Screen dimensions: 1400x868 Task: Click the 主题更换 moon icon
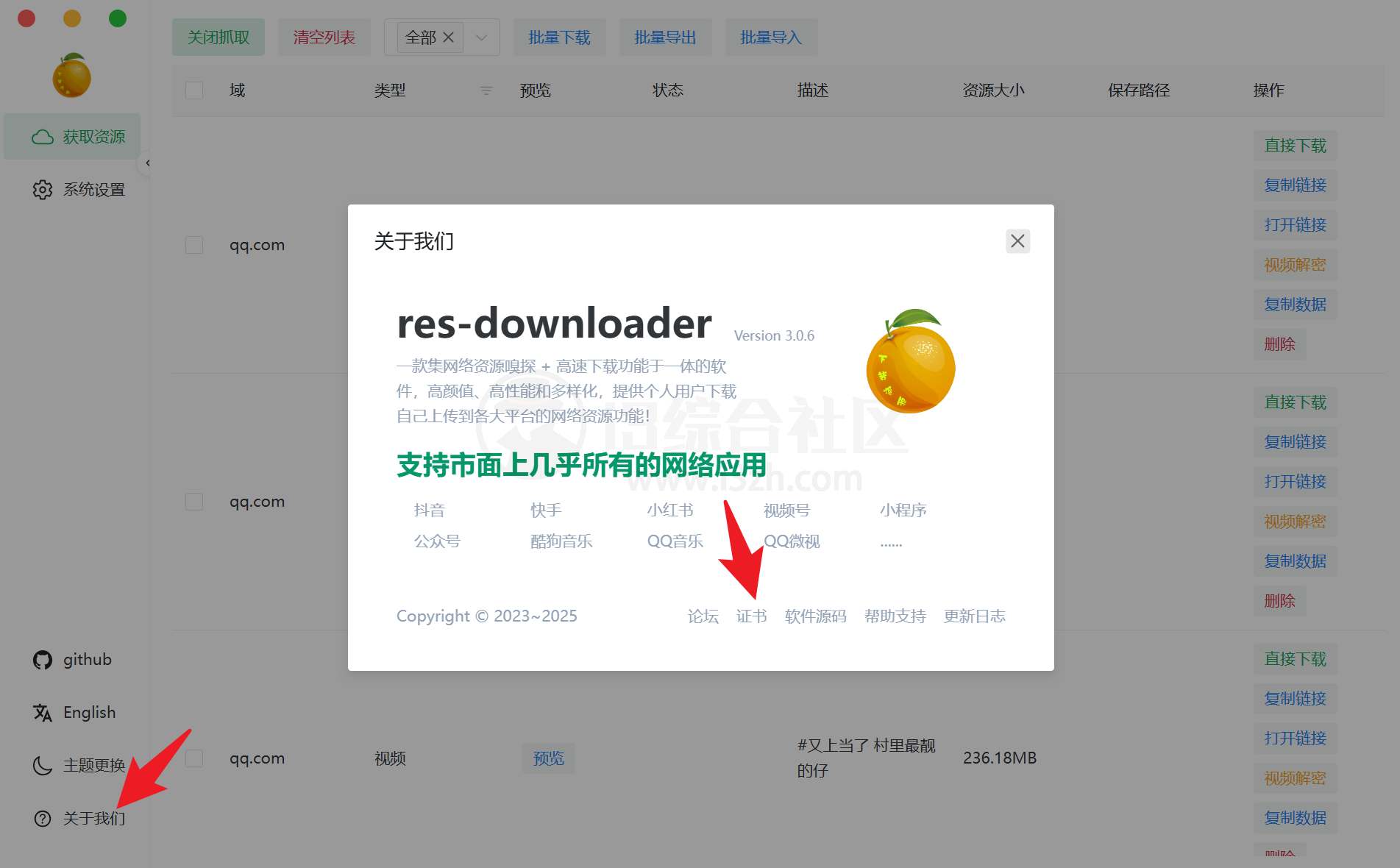(43, 765)
